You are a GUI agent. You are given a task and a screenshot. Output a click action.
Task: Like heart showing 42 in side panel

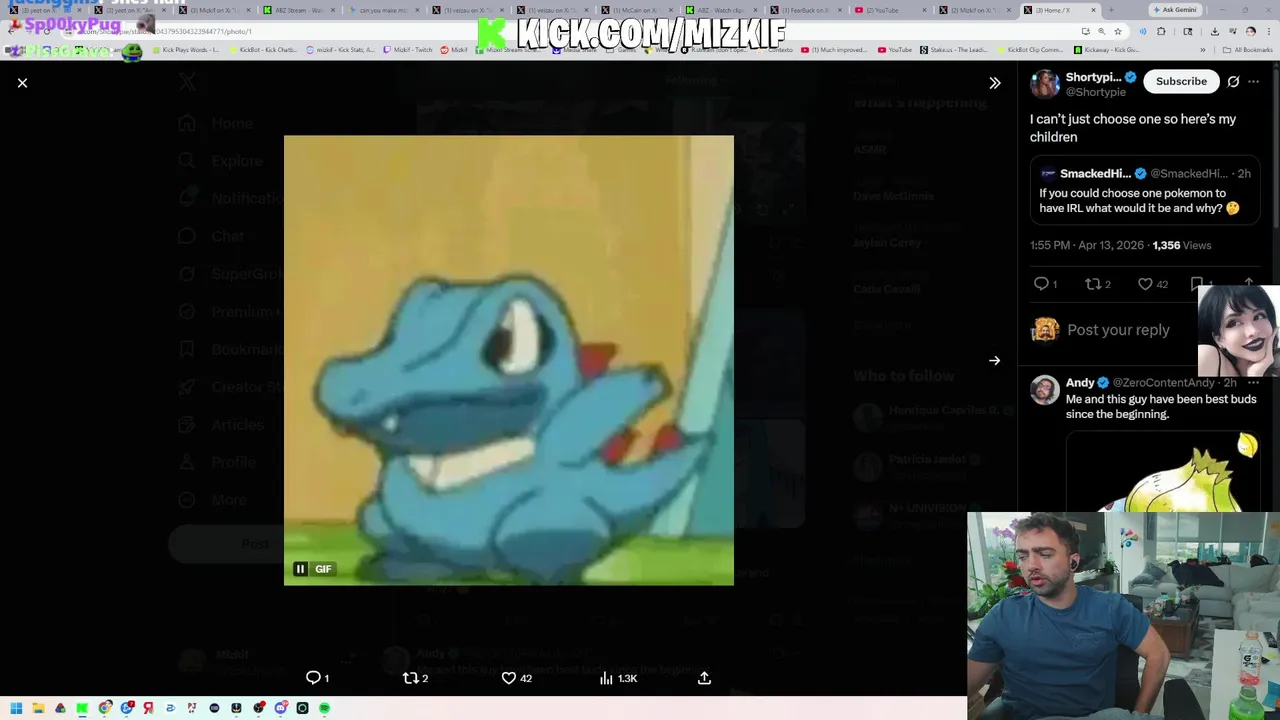(x=1153, y=284)
